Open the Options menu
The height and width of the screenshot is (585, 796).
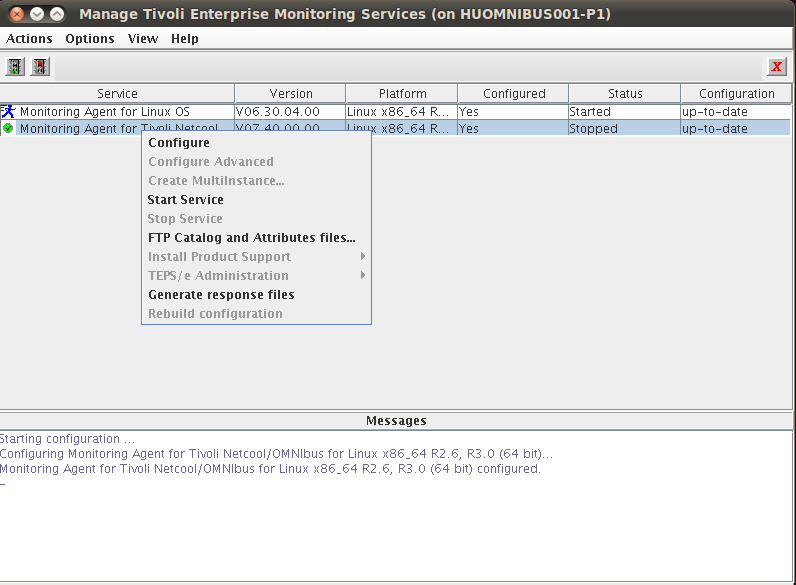(x=90, y=39)
